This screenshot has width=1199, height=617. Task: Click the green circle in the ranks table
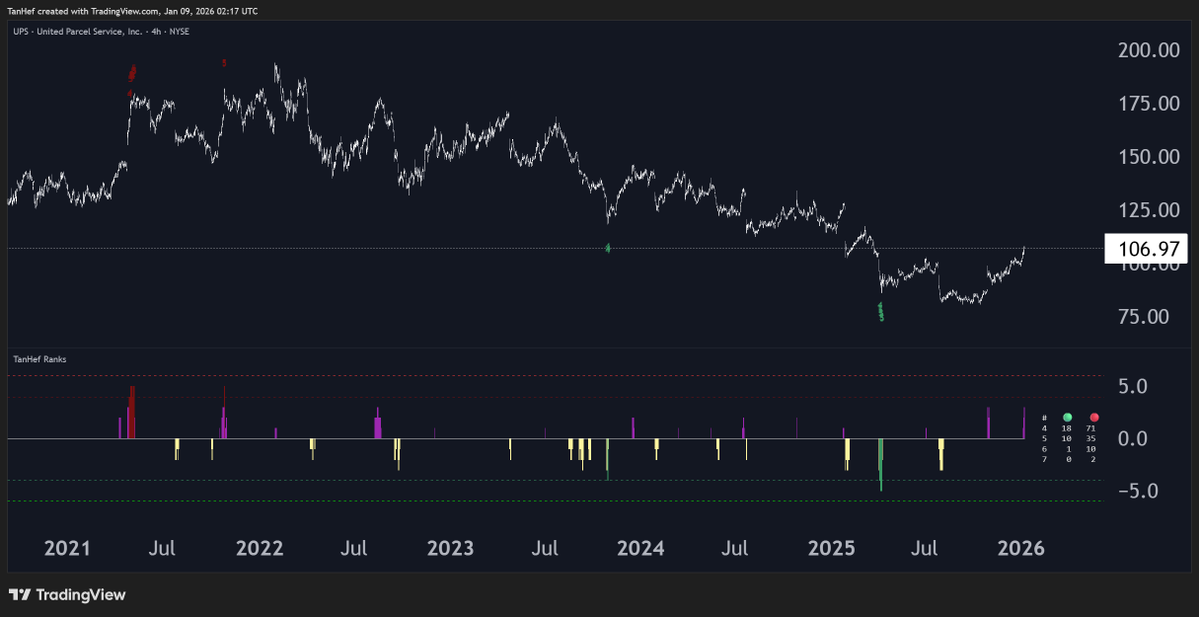point(1067,417)
